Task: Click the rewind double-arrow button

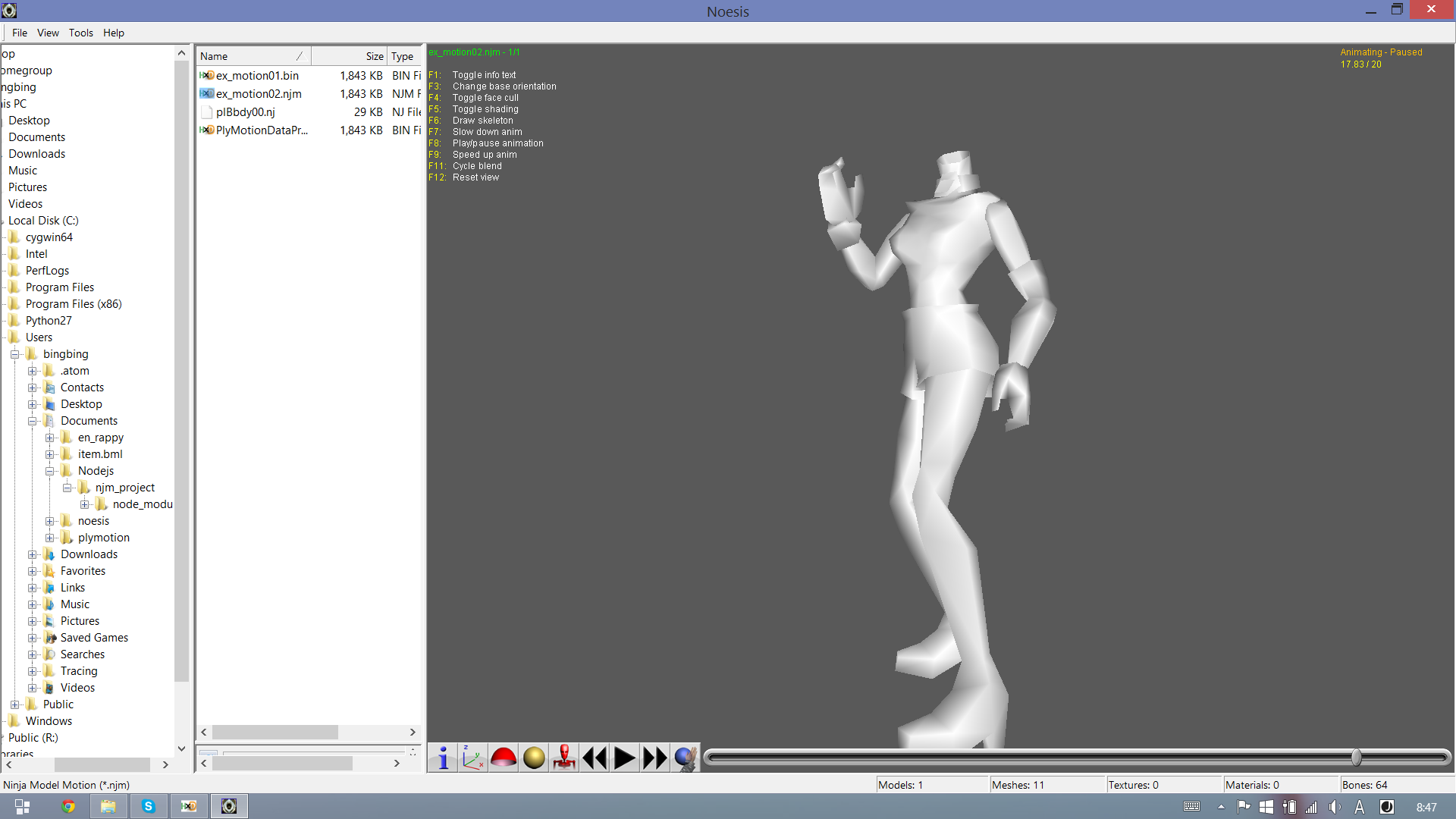Action: coord(595,758)
